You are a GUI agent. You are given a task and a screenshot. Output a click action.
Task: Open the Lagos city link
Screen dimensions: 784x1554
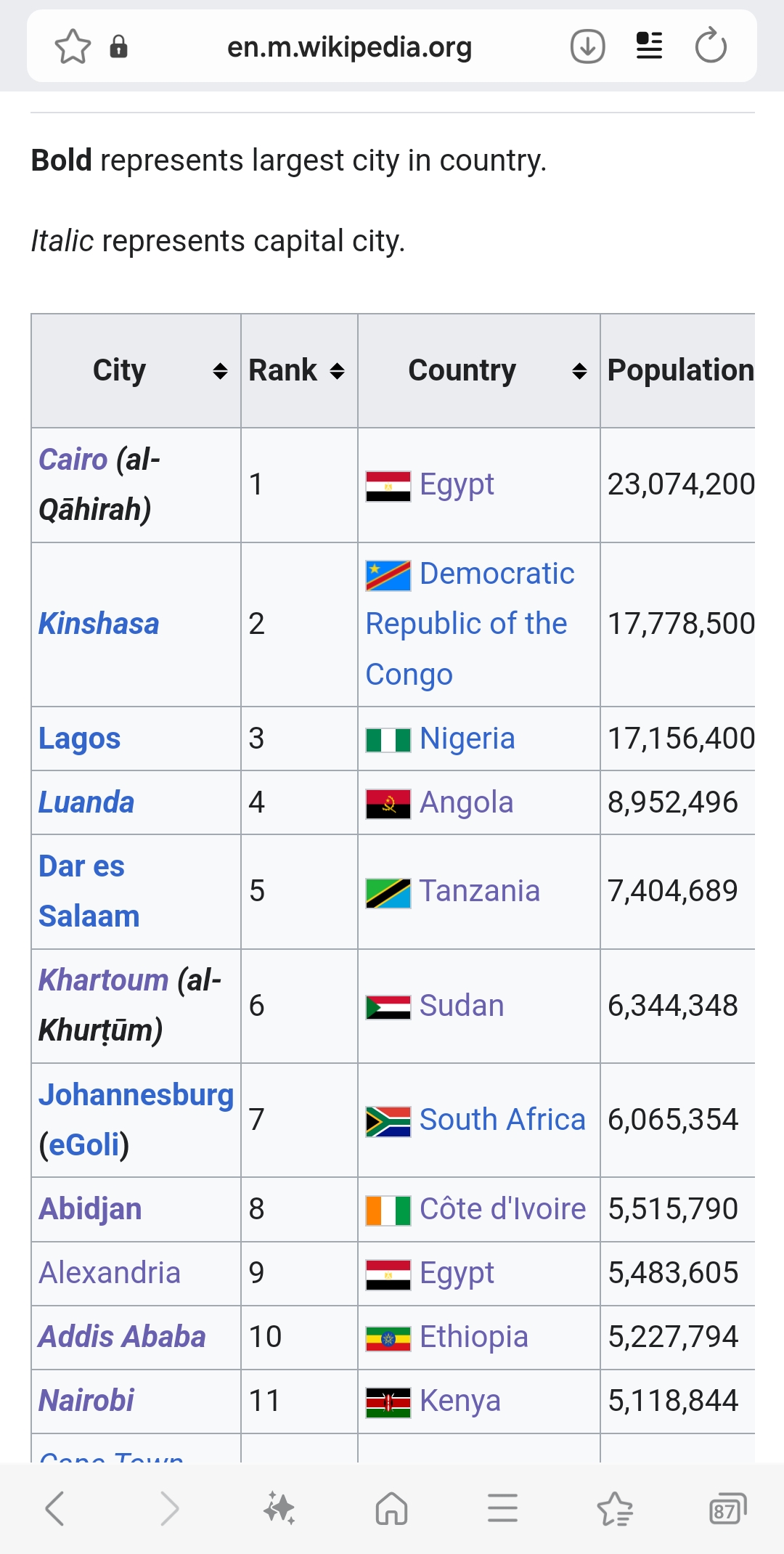pyautogui.click(x=79, y=739)
